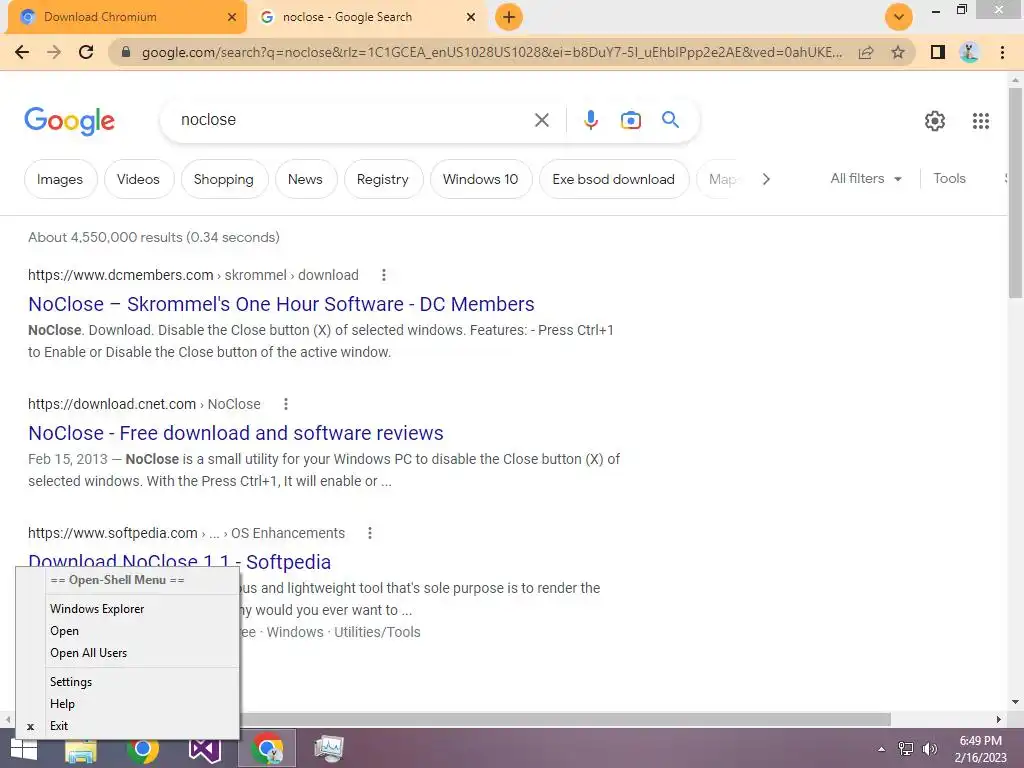Image resolution: width=1024 pixels, height=768 pixels.
Task: Open the Chrome profile avatar
Action: coord(969,52)
